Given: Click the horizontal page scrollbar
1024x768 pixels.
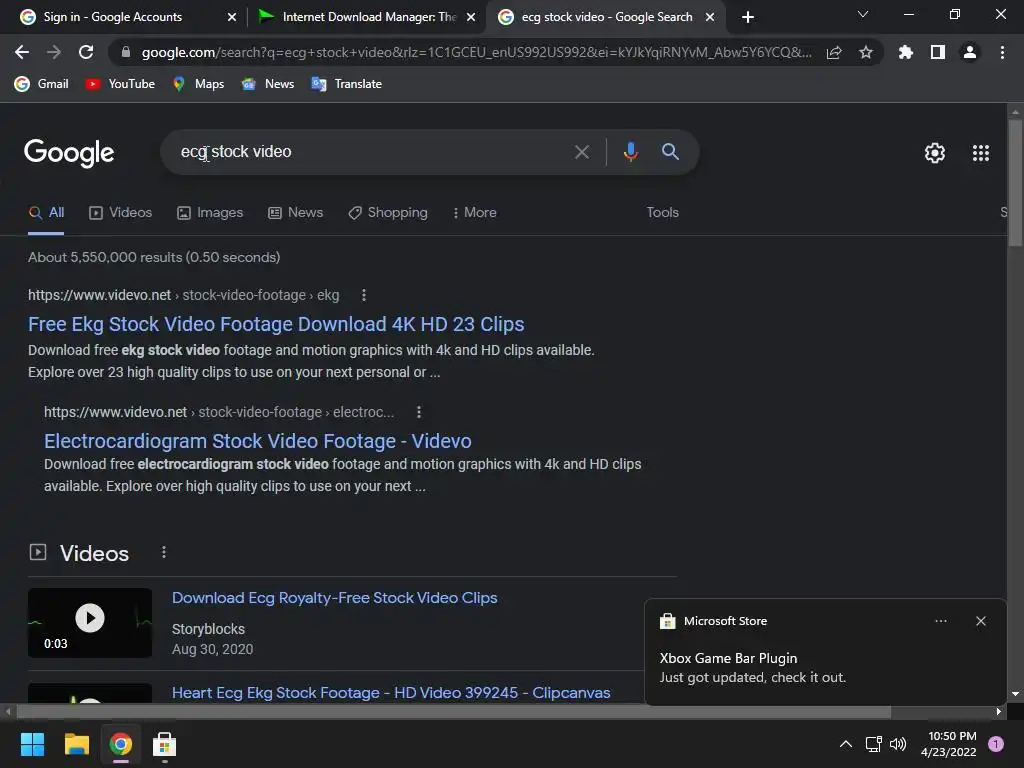Looking at the screenshot, I should [454, 711].
